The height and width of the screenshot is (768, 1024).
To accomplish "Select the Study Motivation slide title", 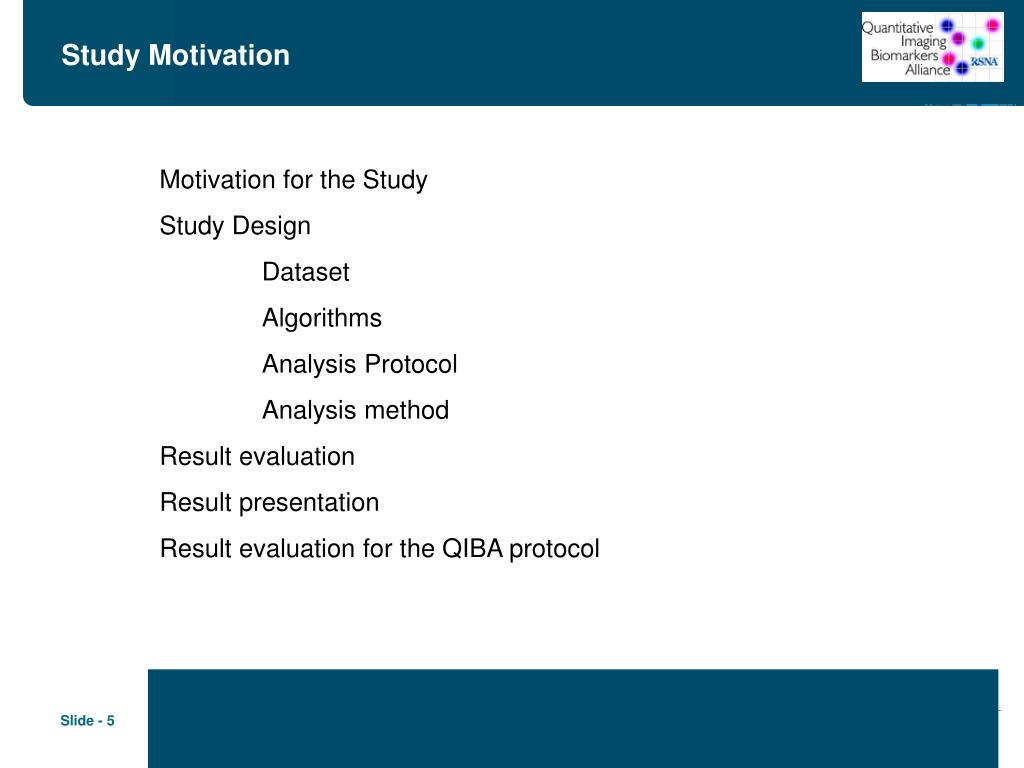I will tap(175, 56).
